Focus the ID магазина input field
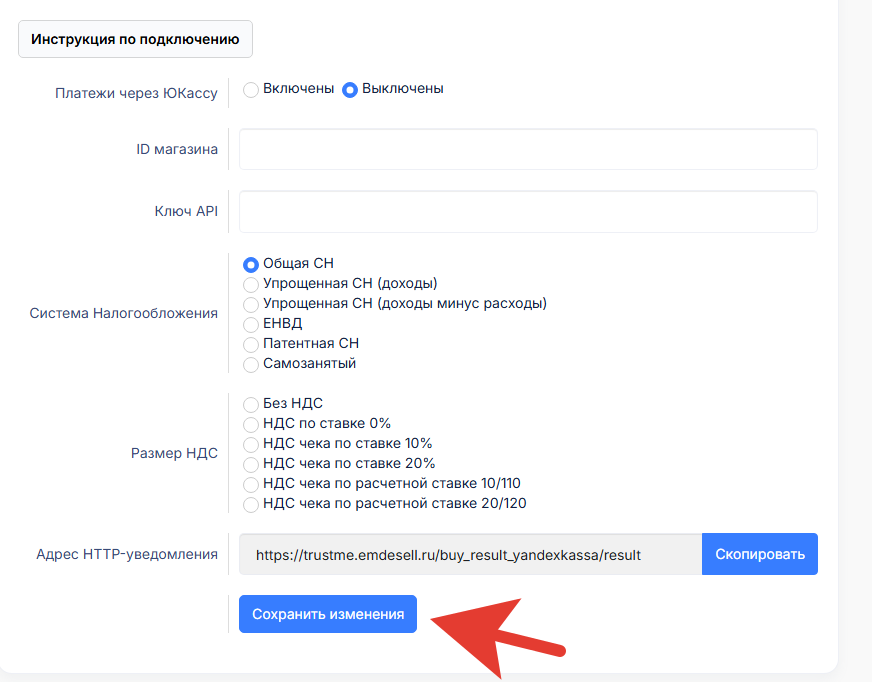Viewport: 872px width, 683px height. pos(528,149)
